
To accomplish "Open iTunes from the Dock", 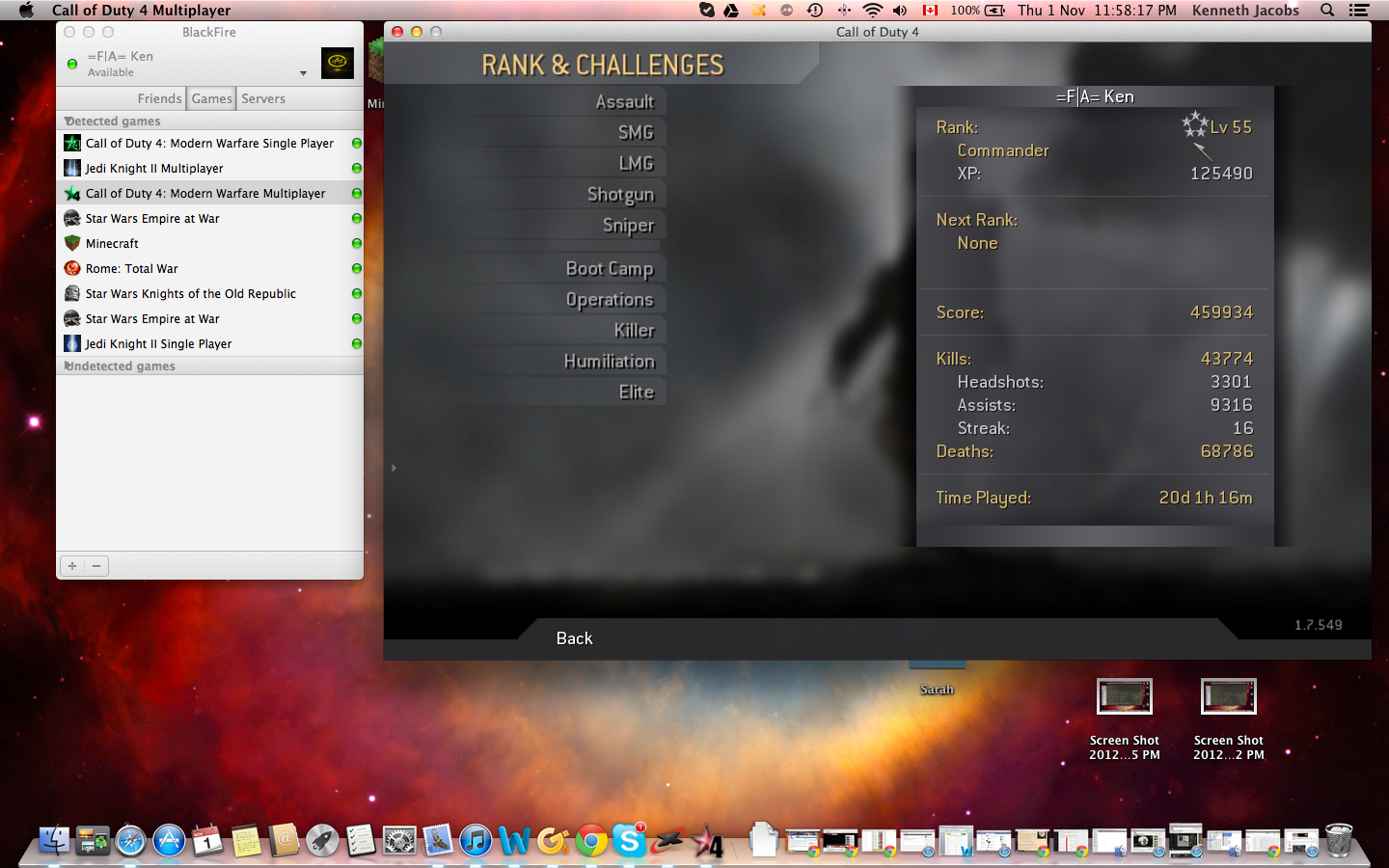I will pyautogui.click(x=476, y=841).
